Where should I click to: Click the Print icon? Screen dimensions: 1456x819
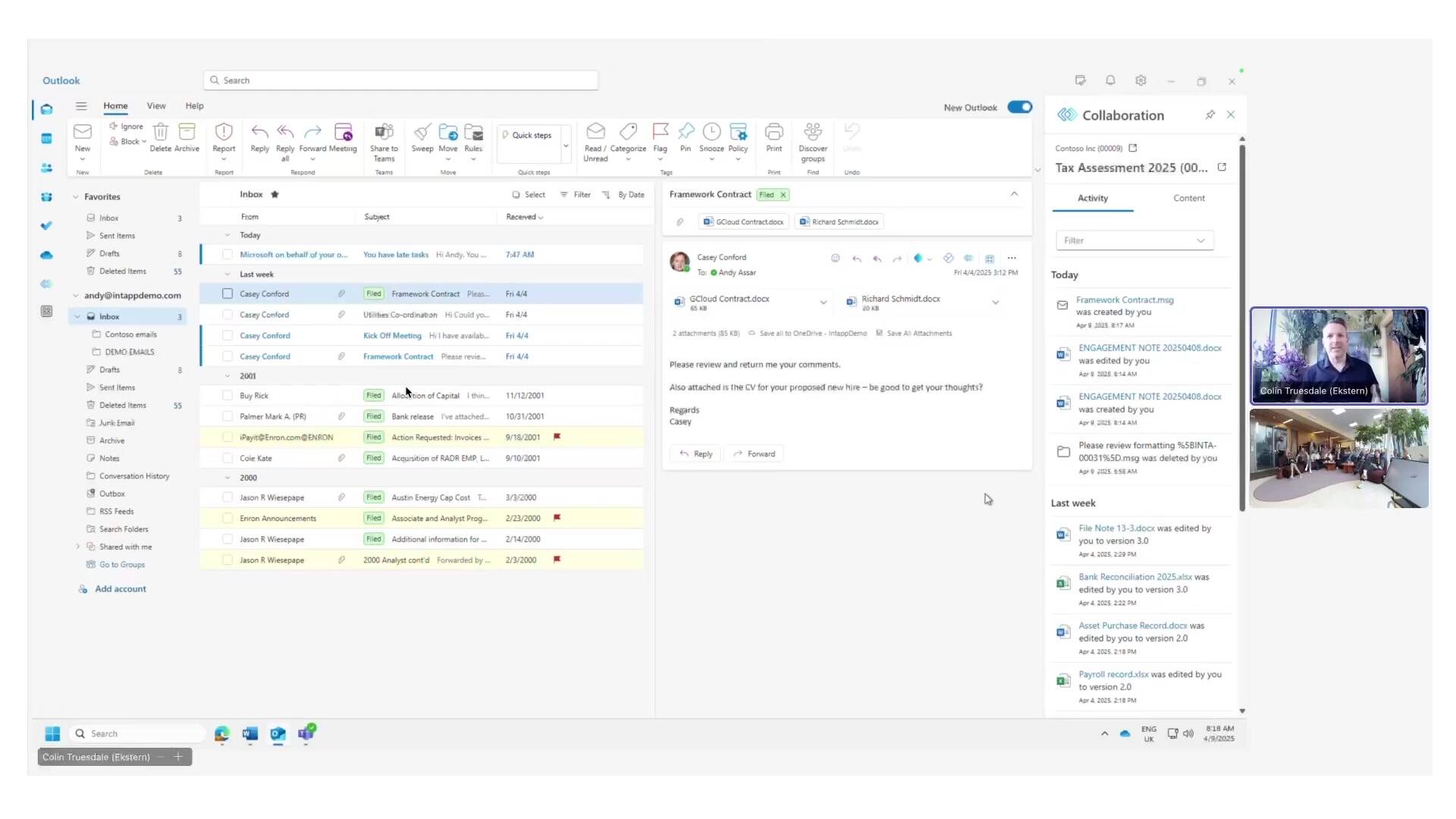click(x=773, y=133)
